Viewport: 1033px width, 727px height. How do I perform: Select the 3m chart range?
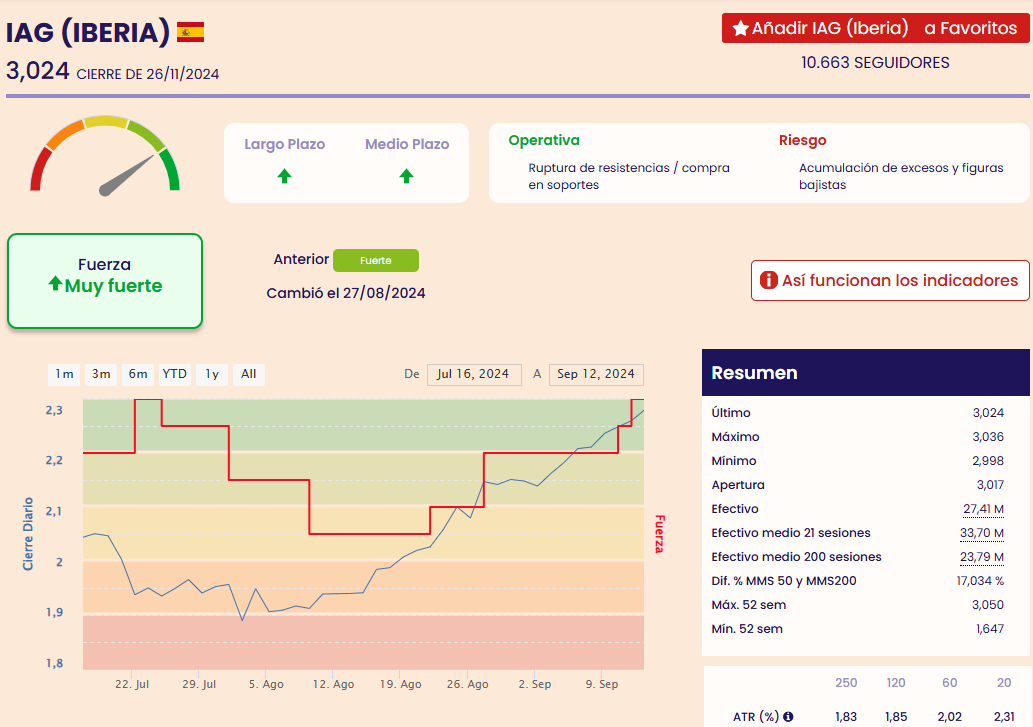[101, 374]
